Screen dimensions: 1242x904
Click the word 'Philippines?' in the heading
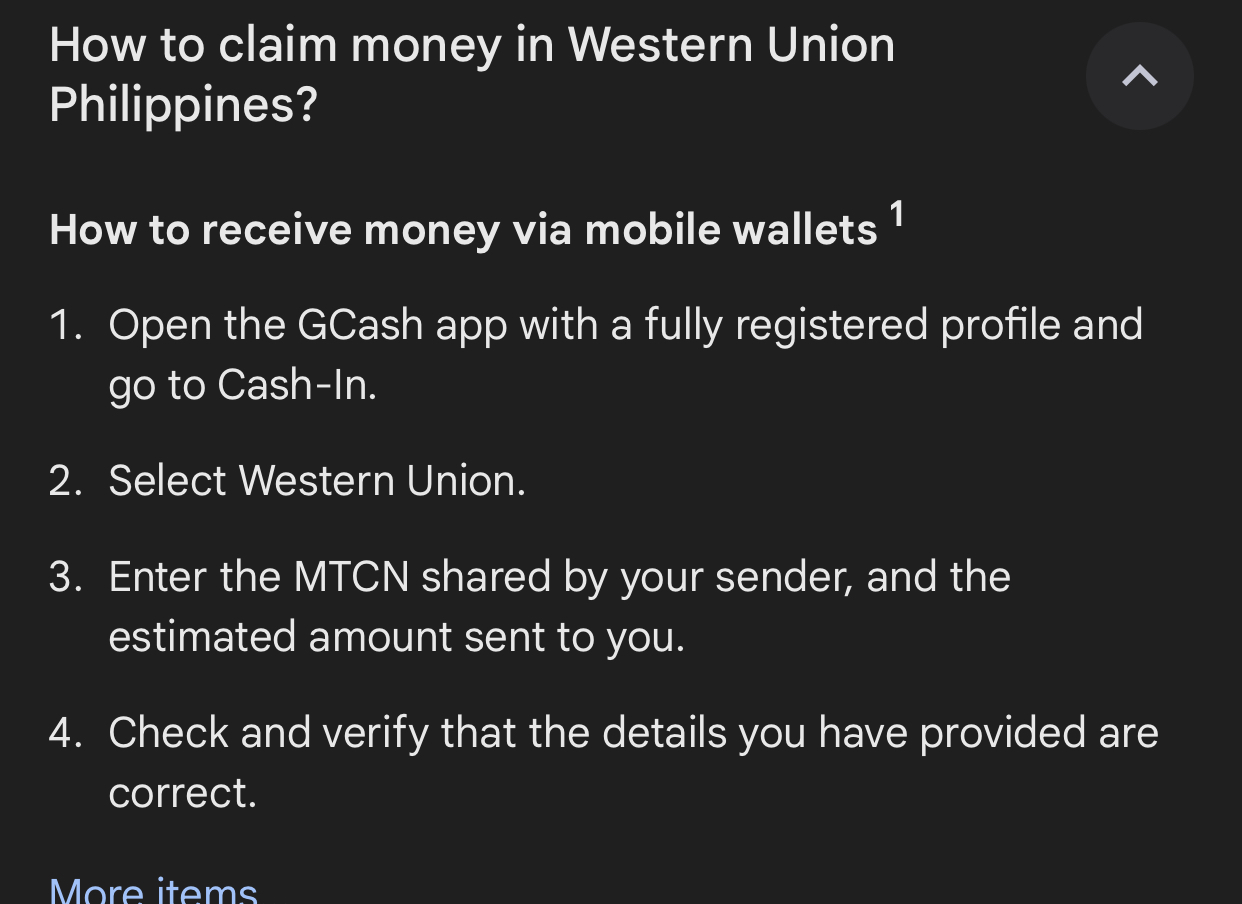click(183, 104)
